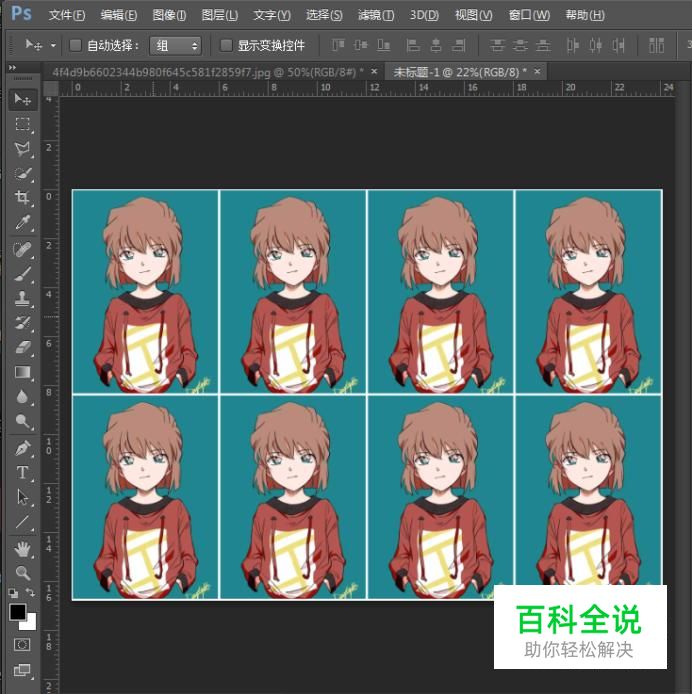Image resolution: width=692 pixels, height=694 pixels.
Task: Select the History Brush tool
Action: [22, 323]
